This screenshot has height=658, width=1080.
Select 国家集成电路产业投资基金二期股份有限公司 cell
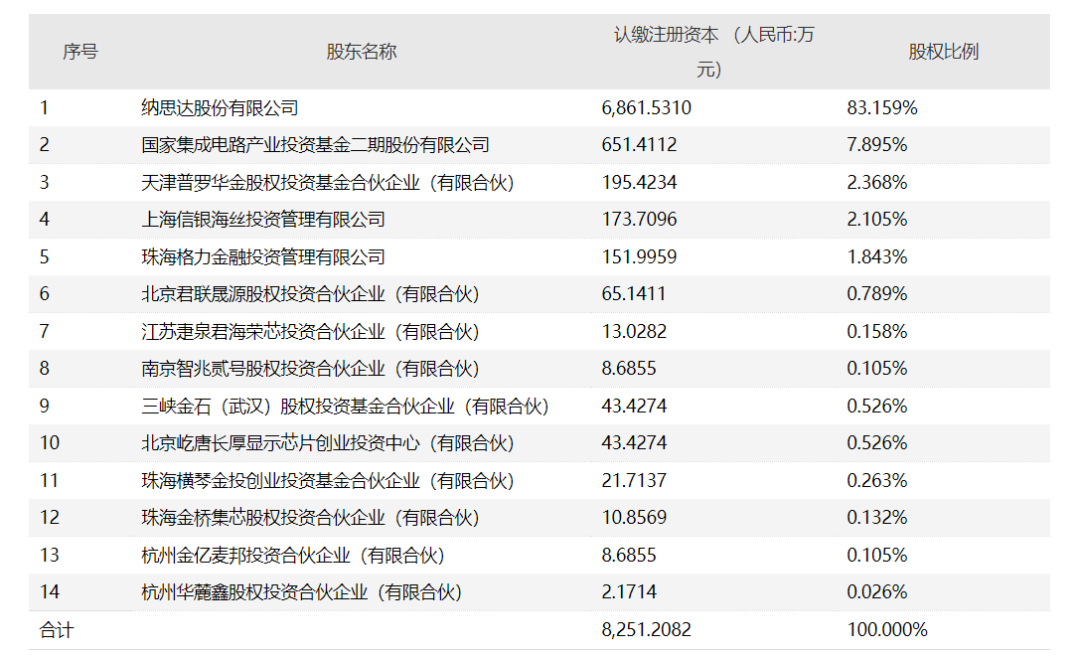(x=315, y=145)
